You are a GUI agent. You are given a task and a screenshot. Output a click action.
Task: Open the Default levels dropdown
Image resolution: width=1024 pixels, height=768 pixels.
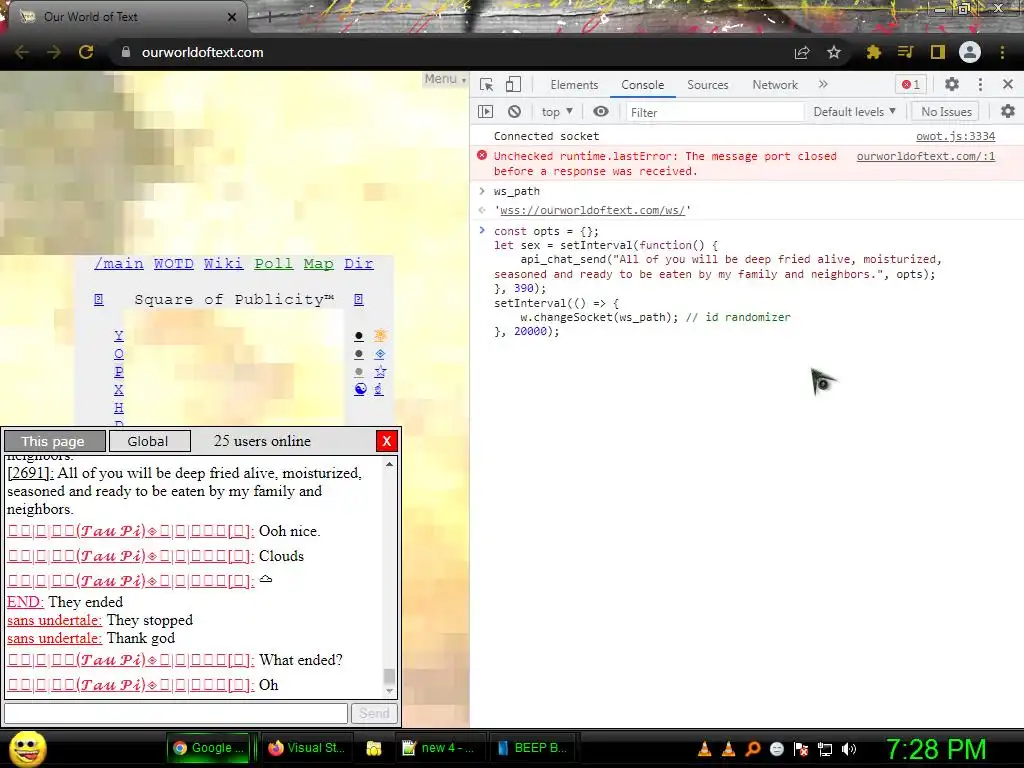tap(854, 112)
